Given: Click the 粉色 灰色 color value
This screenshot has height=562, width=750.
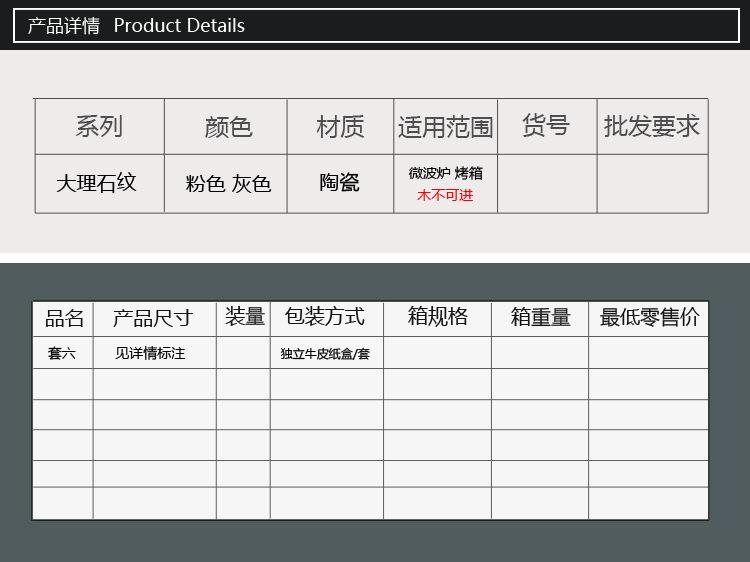Looking at the screenshot, I should pyautogui.click(x=228, y=184).
